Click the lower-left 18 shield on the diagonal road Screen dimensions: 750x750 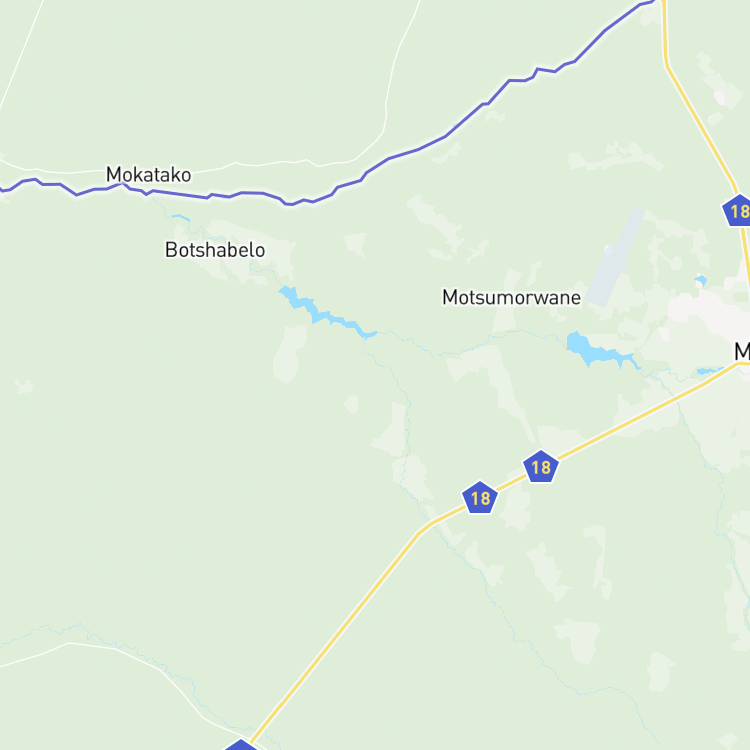coord(480,497)
